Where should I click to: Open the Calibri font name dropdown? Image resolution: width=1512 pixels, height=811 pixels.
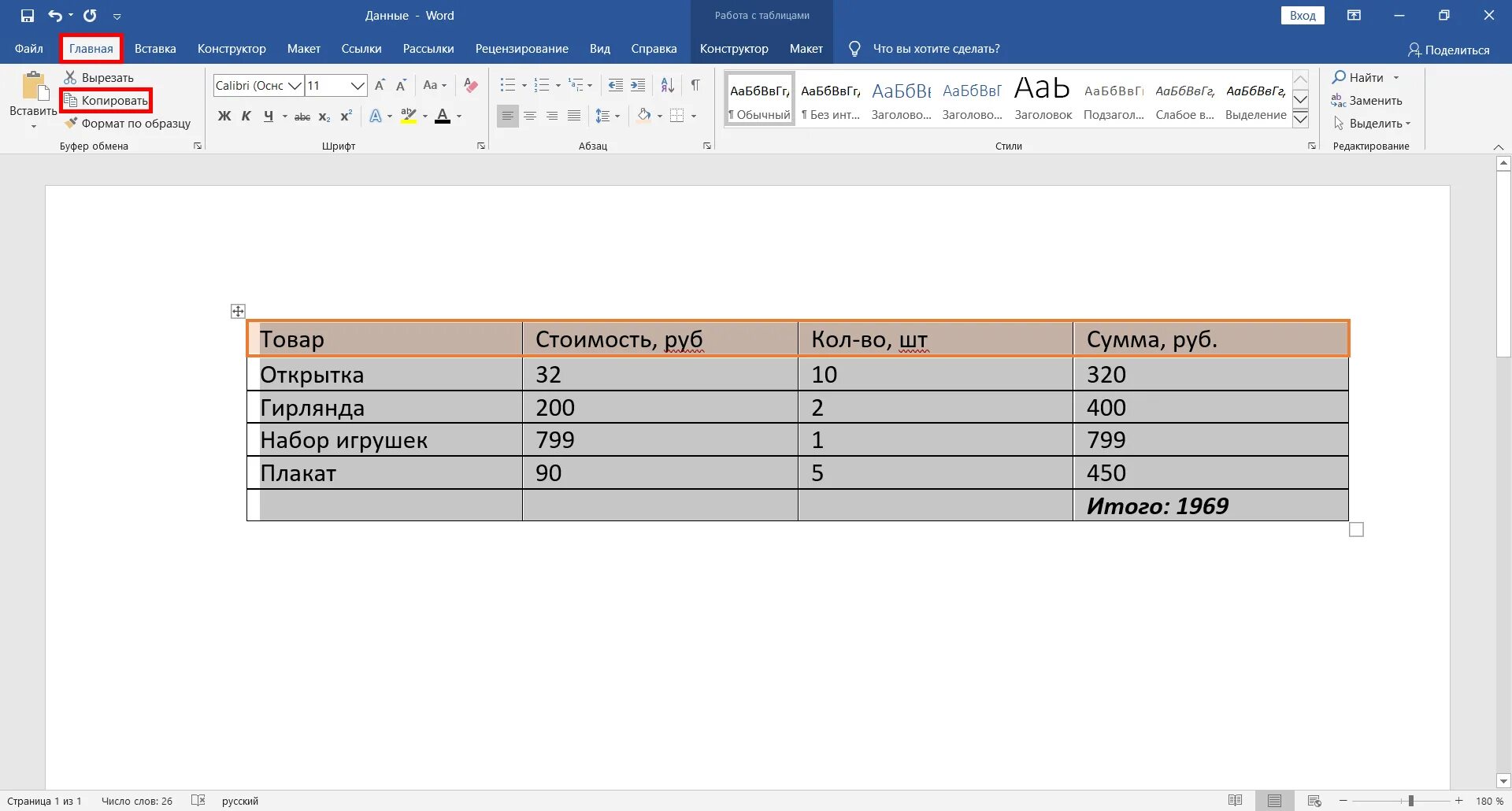coord(295,85)
